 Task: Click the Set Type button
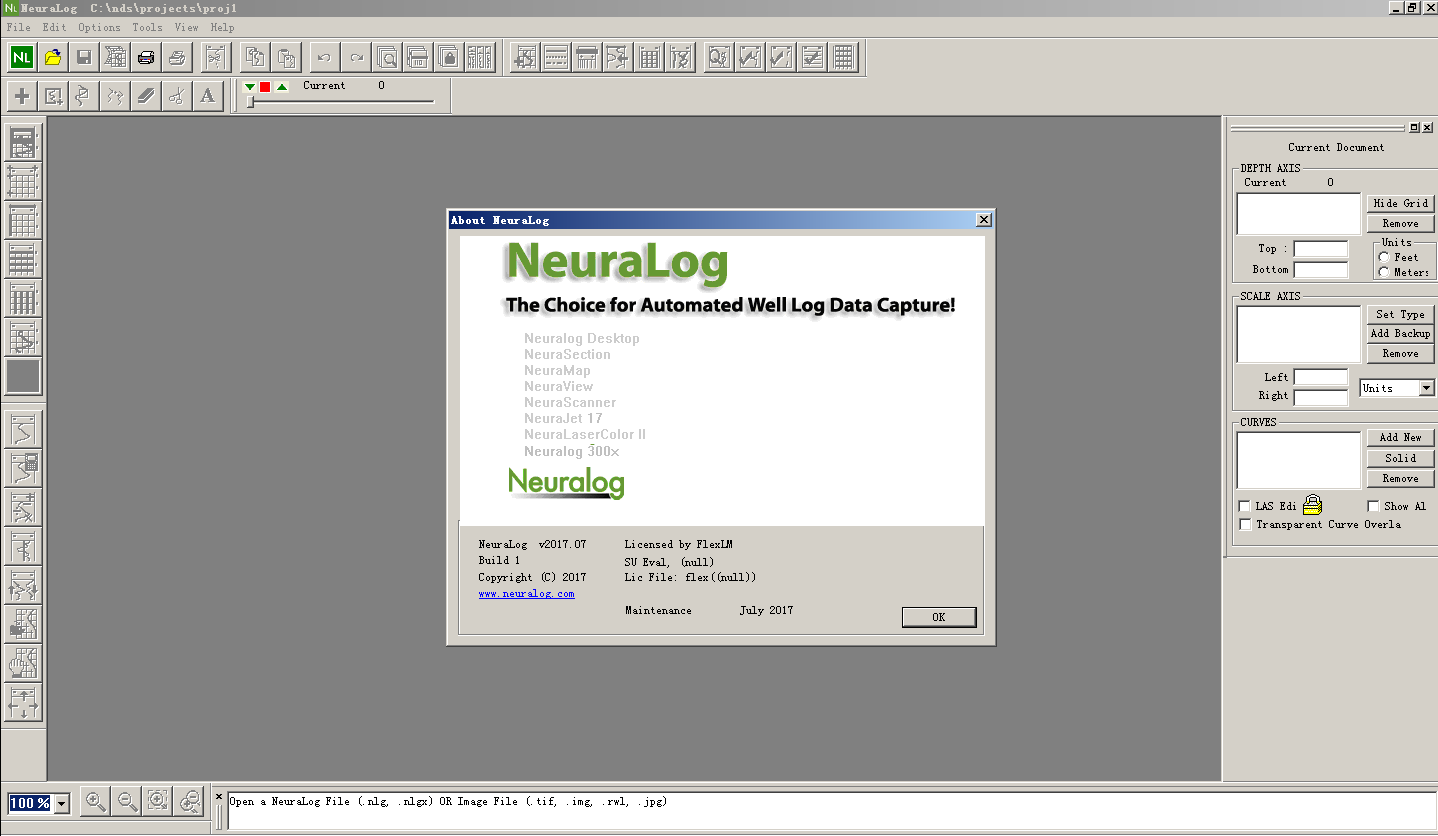(1400, 314)
